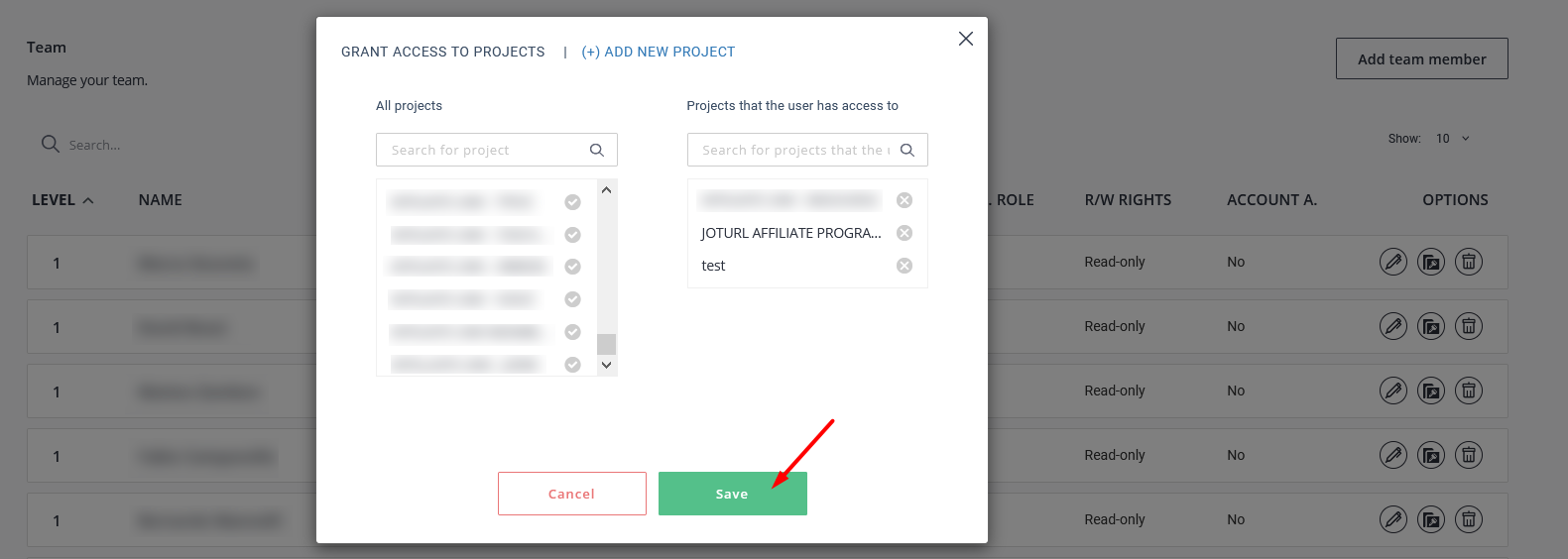Click scrollbar thumb in All projects list
The width and height of the screenshot is (1568, 559).
(607, 344)
